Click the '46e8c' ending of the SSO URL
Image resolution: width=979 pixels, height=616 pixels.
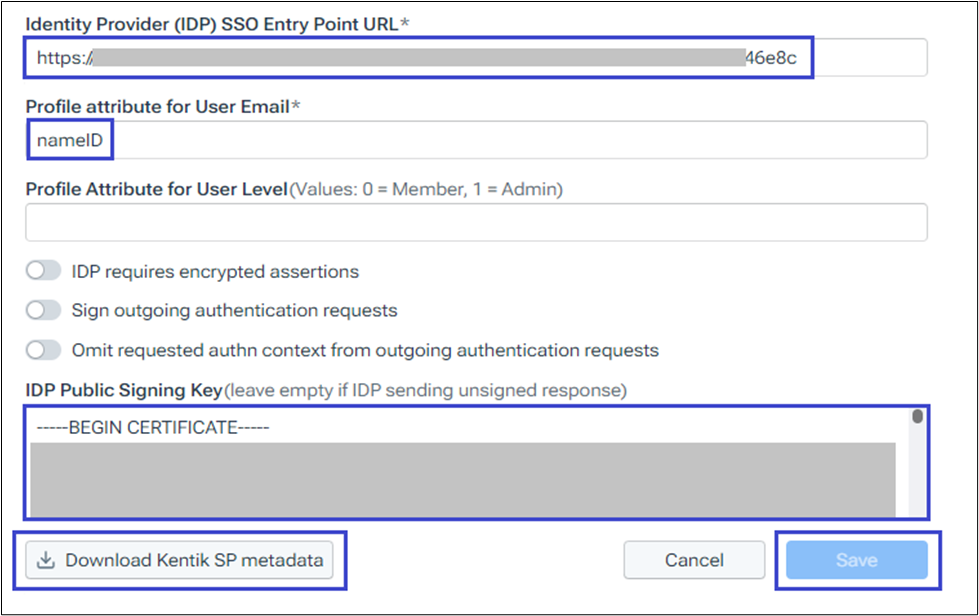click(x=770, y=58)
